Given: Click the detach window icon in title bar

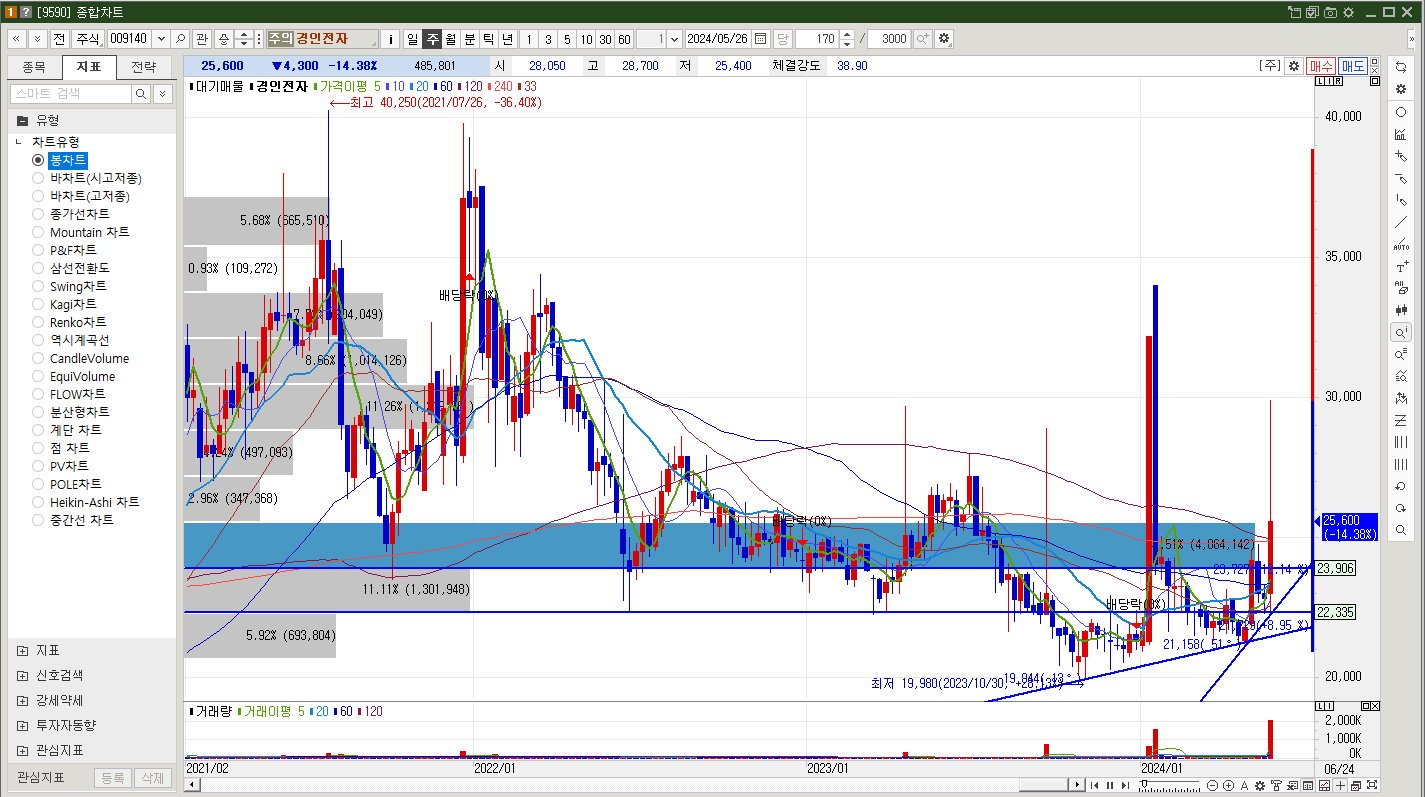Looking at the screenshot, I should [x=1295, y=12].
